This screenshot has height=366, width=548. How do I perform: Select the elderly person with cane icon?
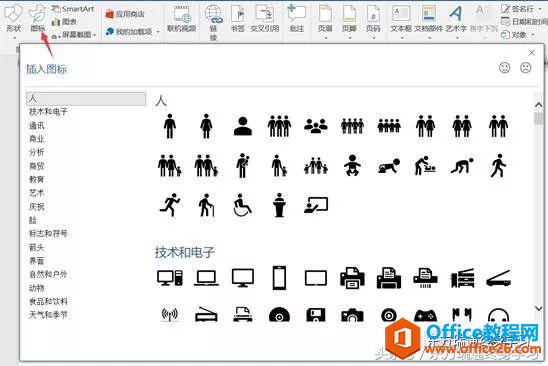click(206, 205)
